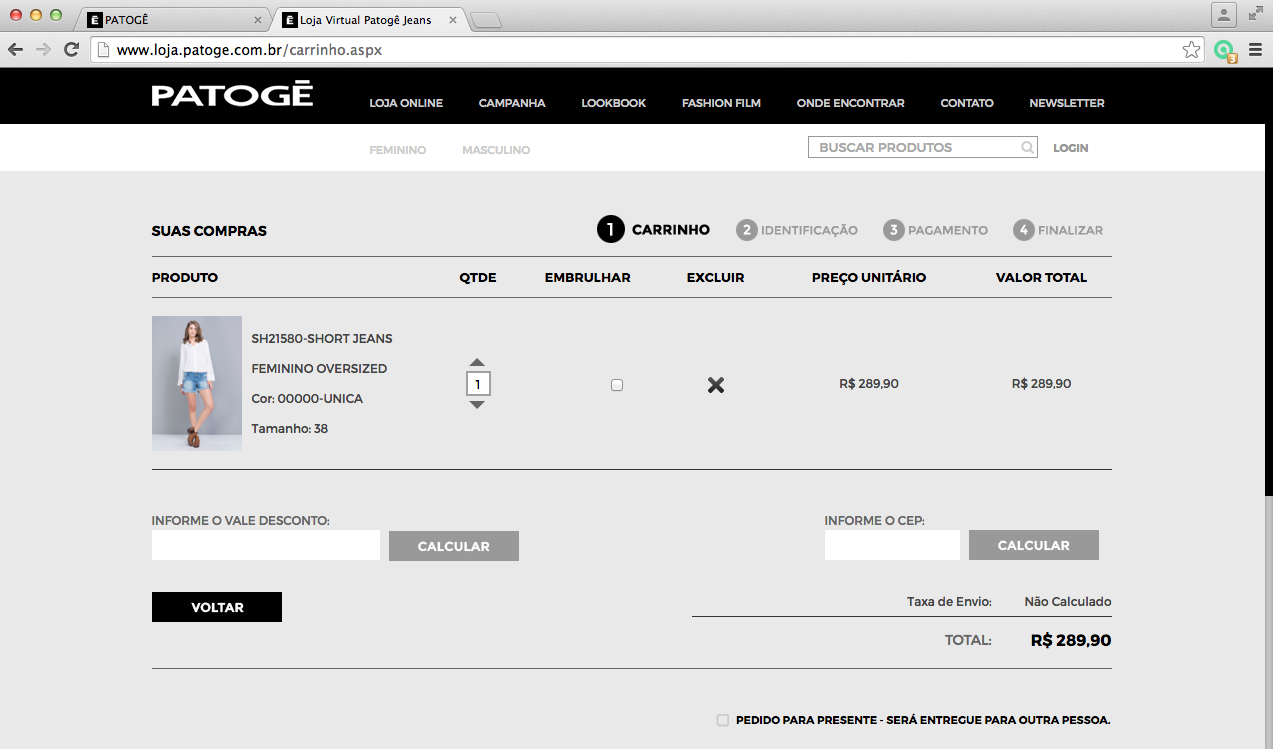Click the search magnifier icon
The image size is (1273, 749).
[x=1027, y=148]
